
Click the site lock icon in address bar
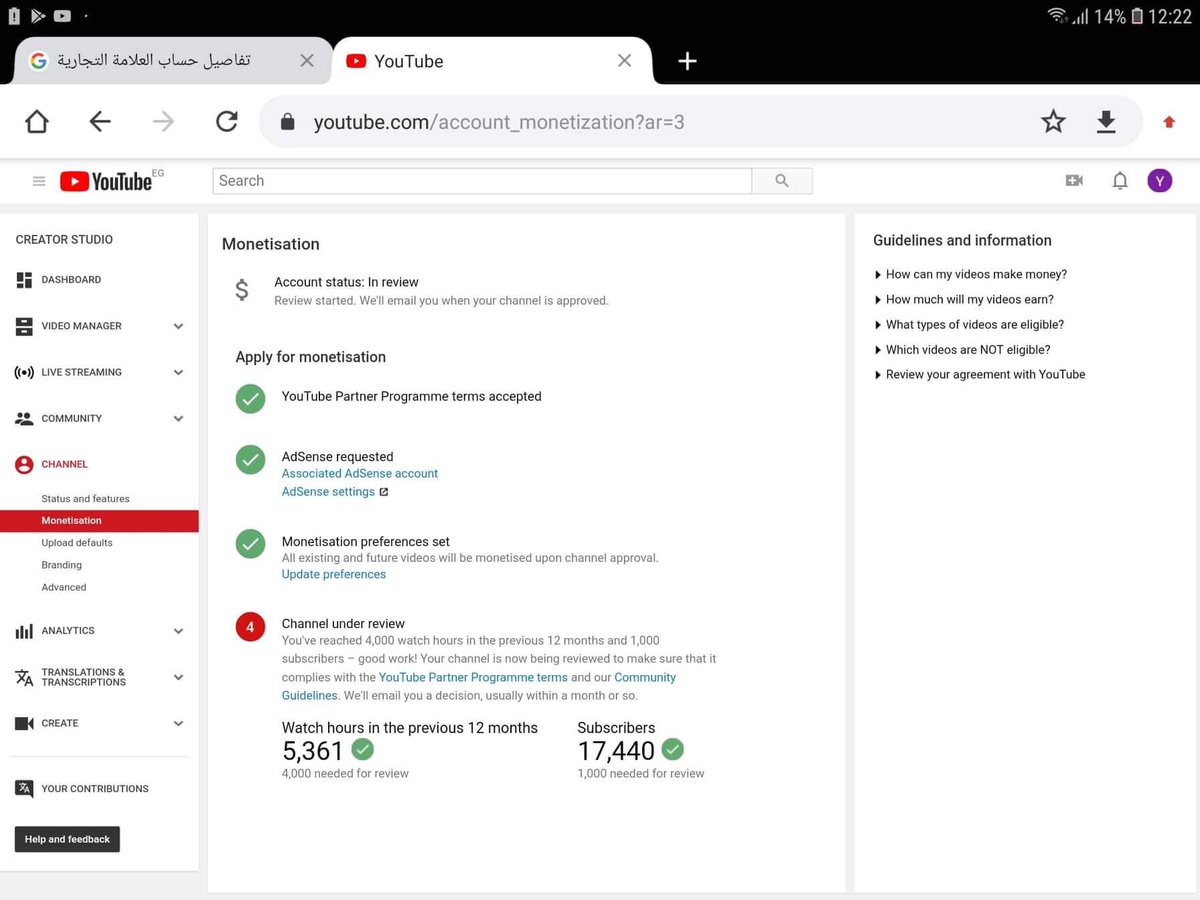coord(288,122)
